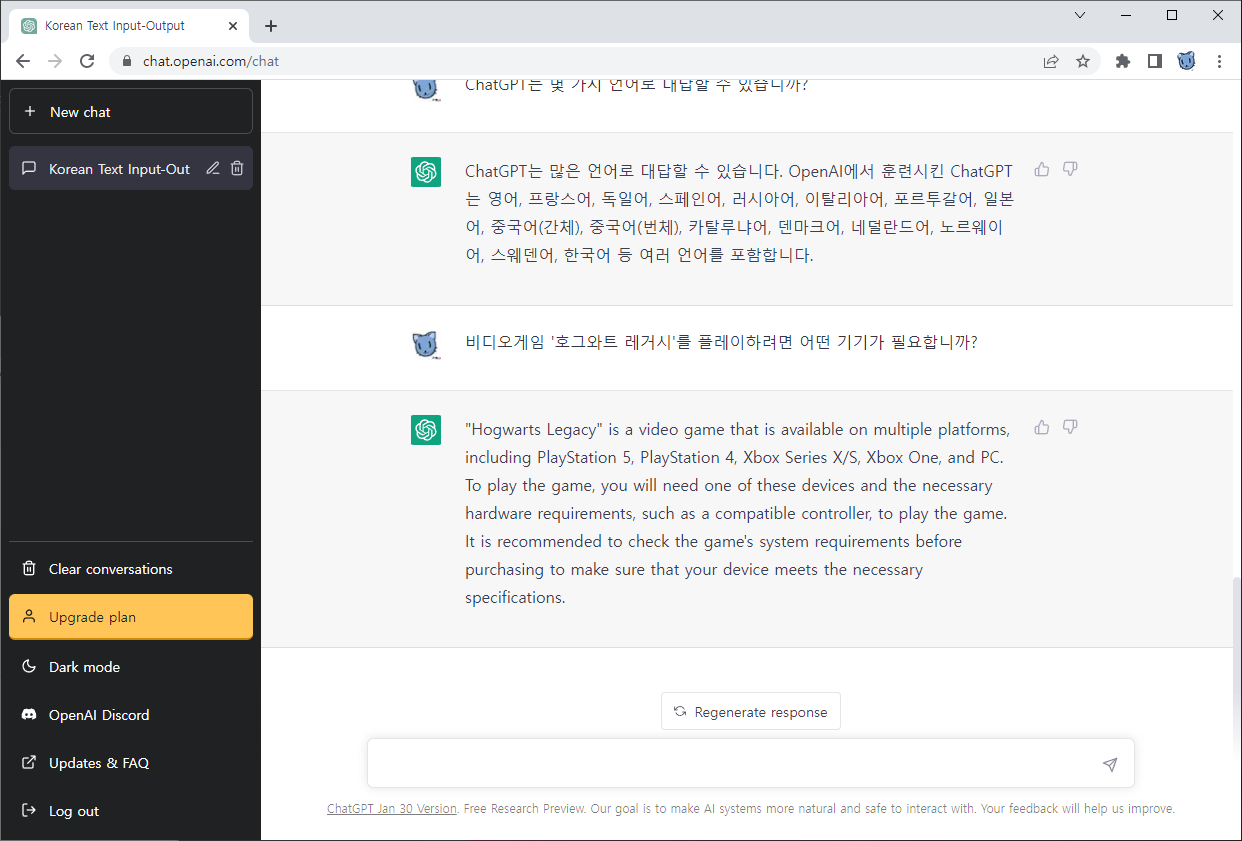Bookmark this tab with star icon
The width and height of the screenshot is (1242, 841).
click(1083, 61)
